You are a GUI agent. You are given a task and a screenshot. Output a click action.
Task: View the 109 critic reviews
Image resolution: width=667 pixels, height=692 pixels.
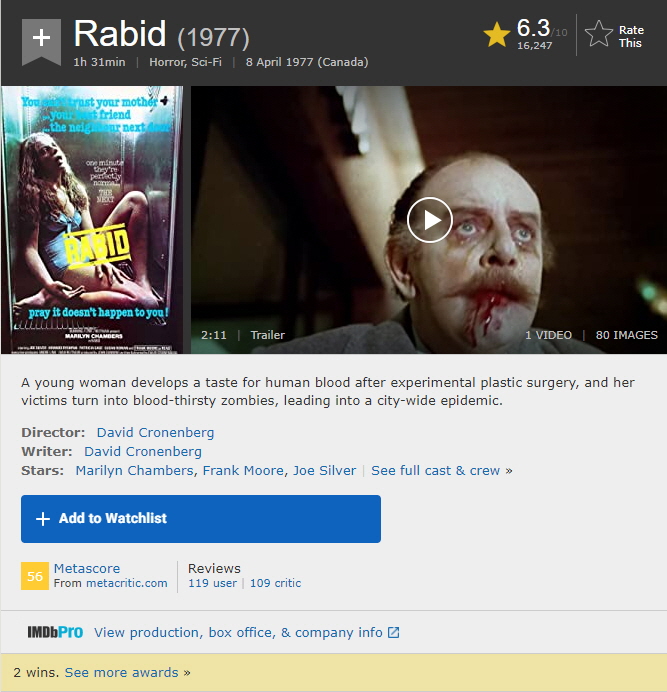275,583
